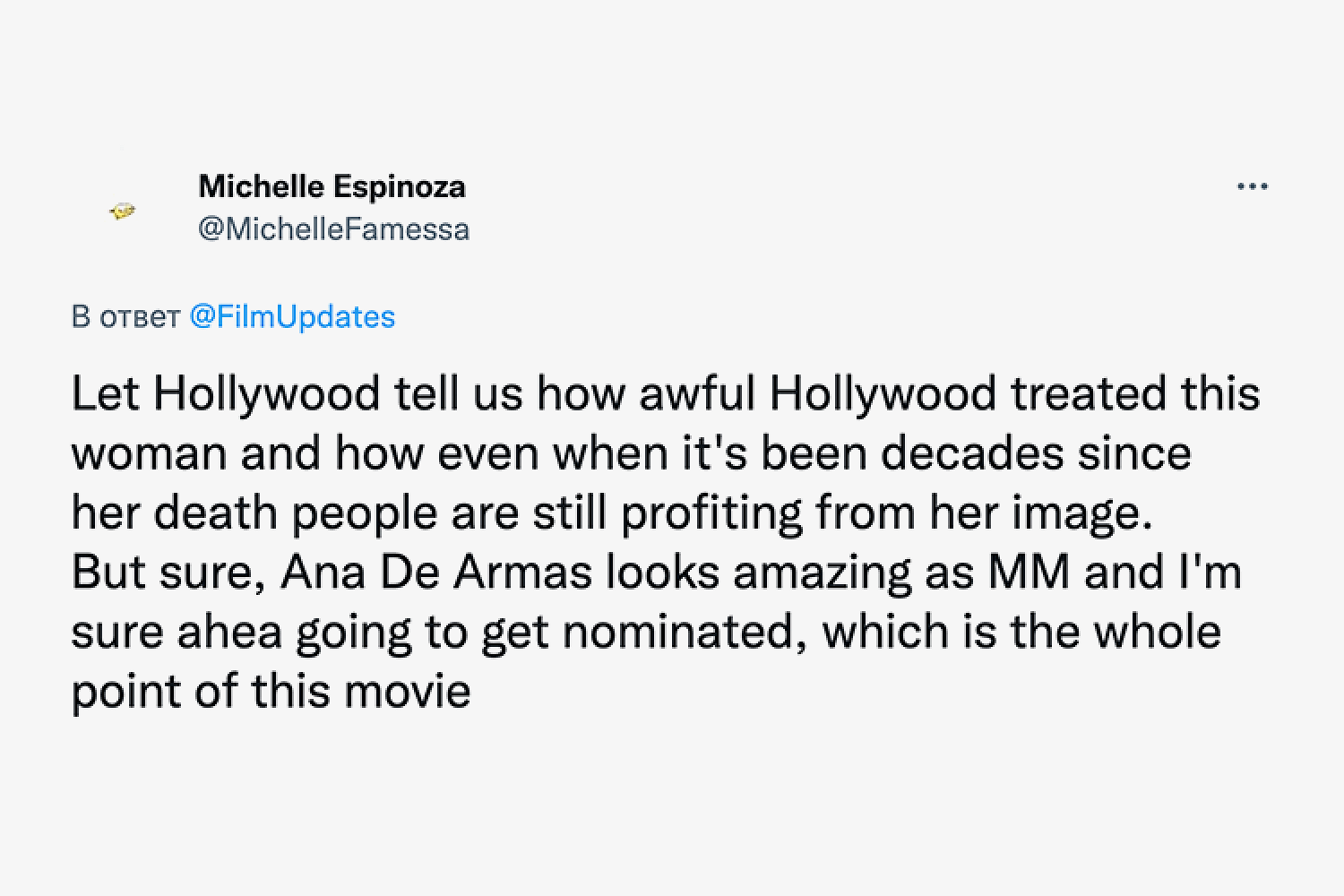Open the @MichelleFamessa handle
This screenshot has height=896, width=1344.
coord(333,229)
